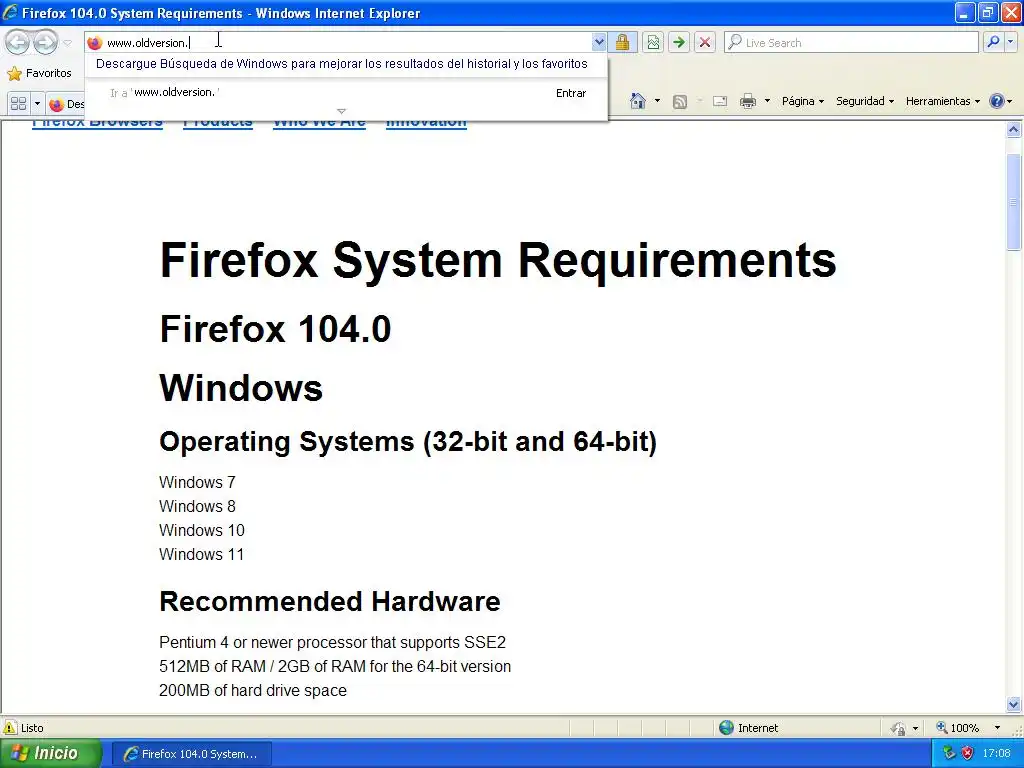Click the Live Search input box
Image resolution: width=1024 pixels, height=768 pixels.
click(852, 42)
